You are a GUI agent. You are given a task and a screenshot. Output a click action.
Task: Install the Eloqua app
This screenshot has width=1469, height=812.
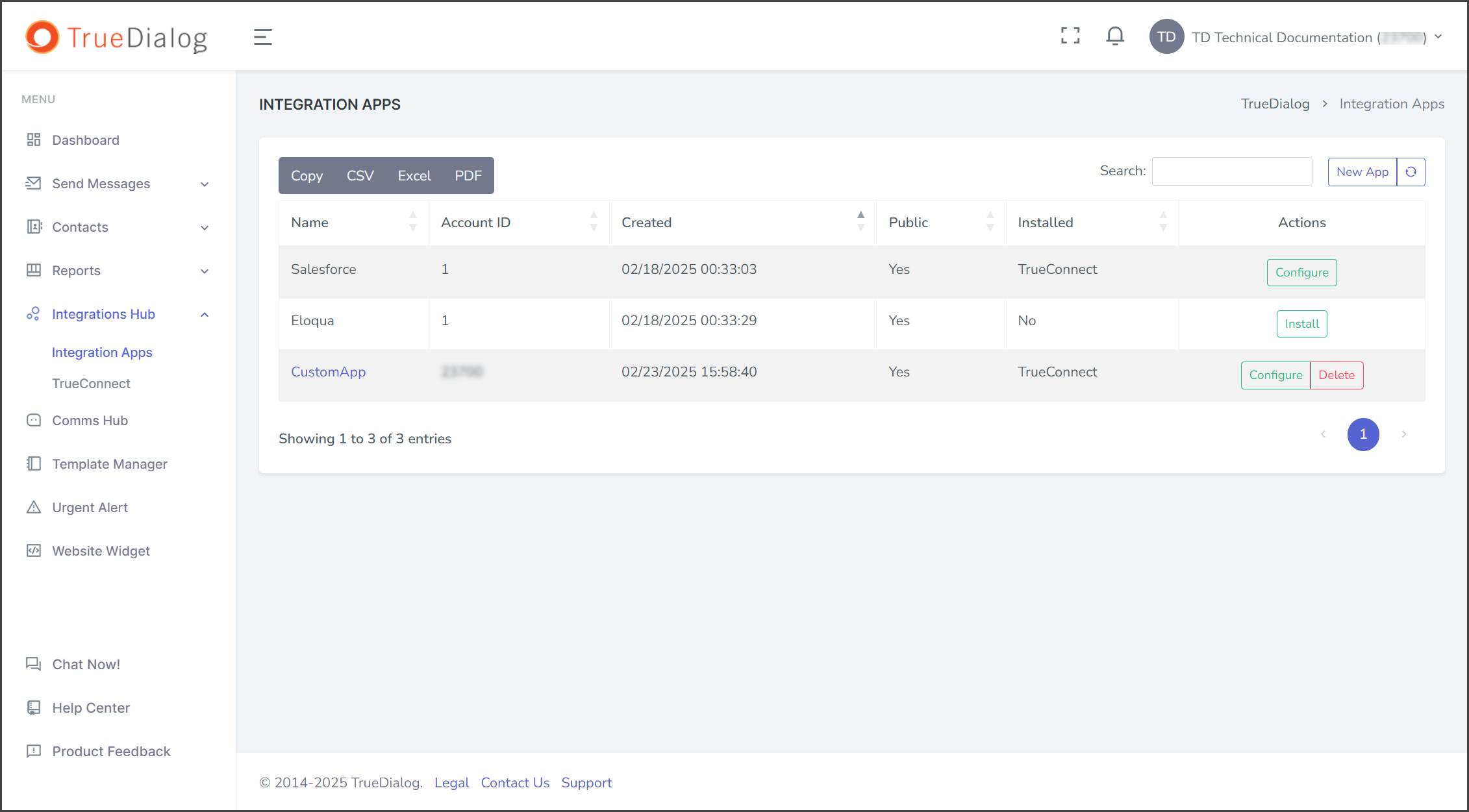[x=1302, y=324]
